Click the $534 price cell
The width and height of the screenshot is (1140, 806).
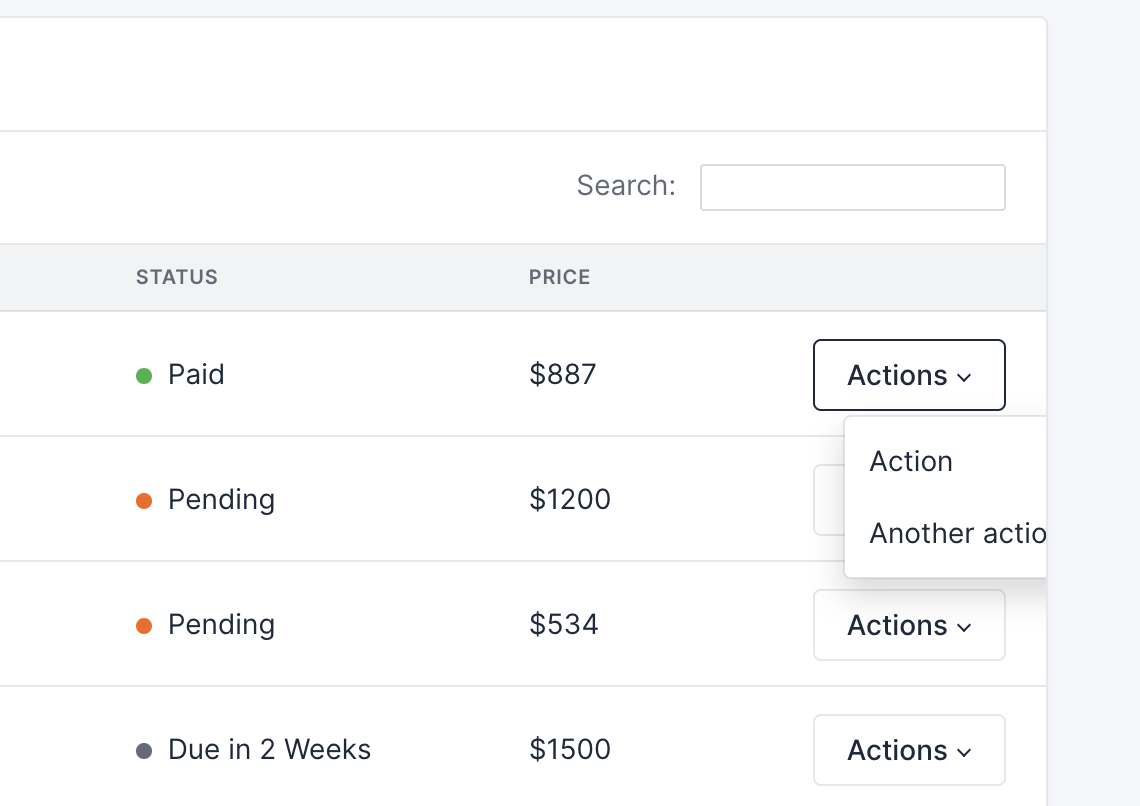pos(564,625)
